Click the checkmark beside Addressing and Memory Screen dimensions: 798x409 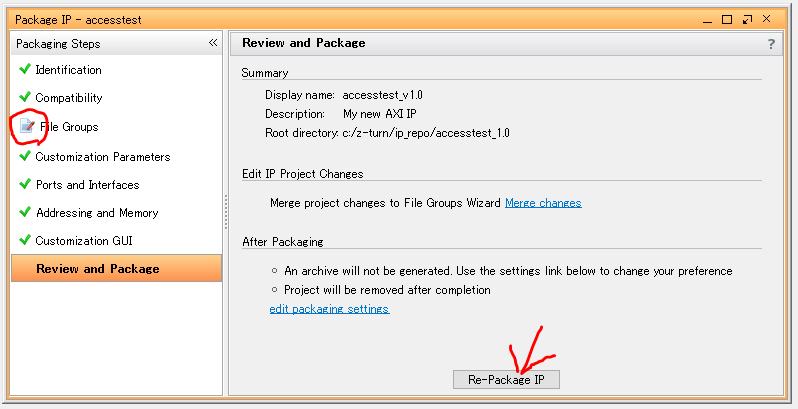pyautogui.click(x=24, y=212)
